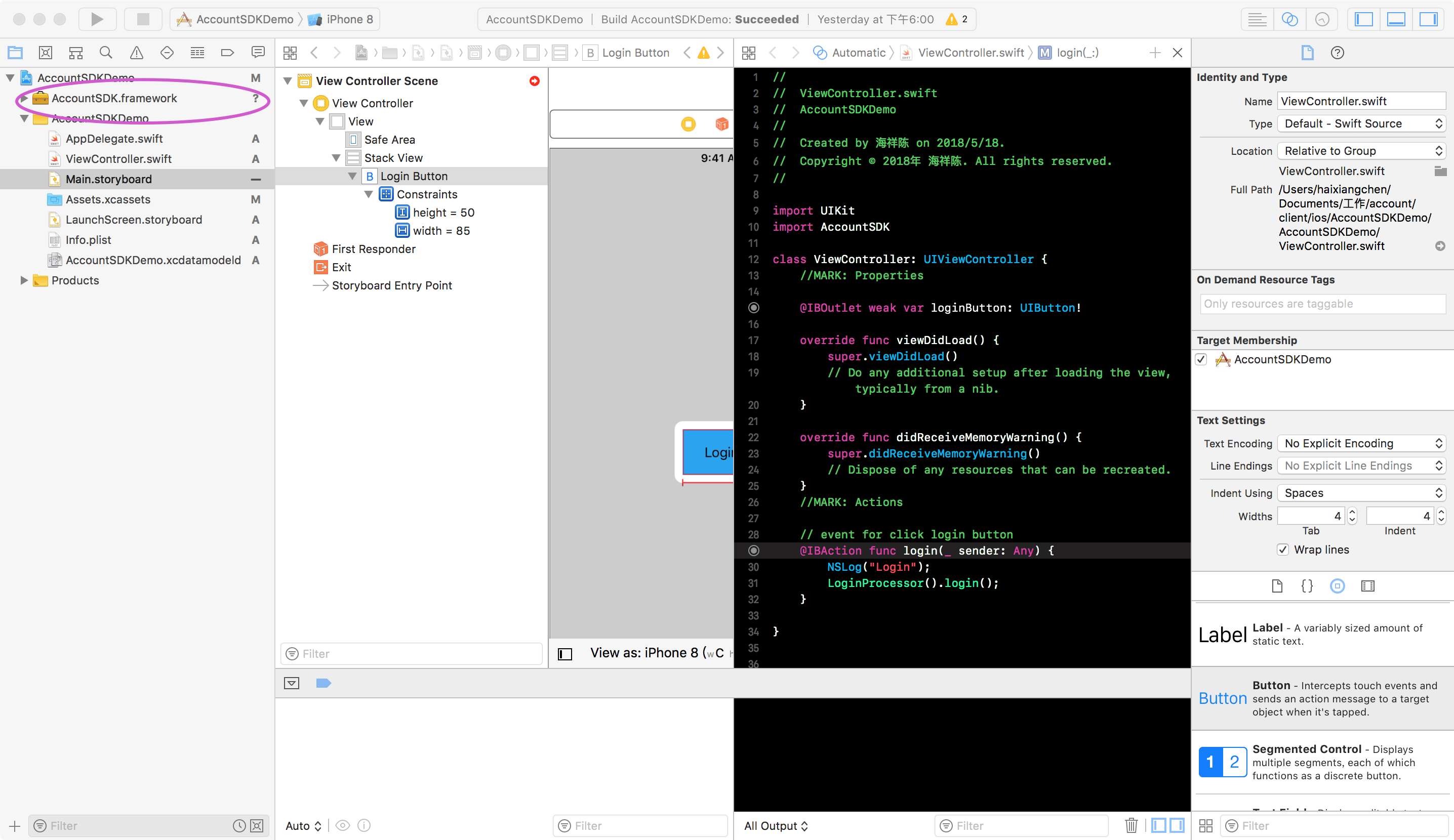Open the Auto variables view selector

[303, 826]
